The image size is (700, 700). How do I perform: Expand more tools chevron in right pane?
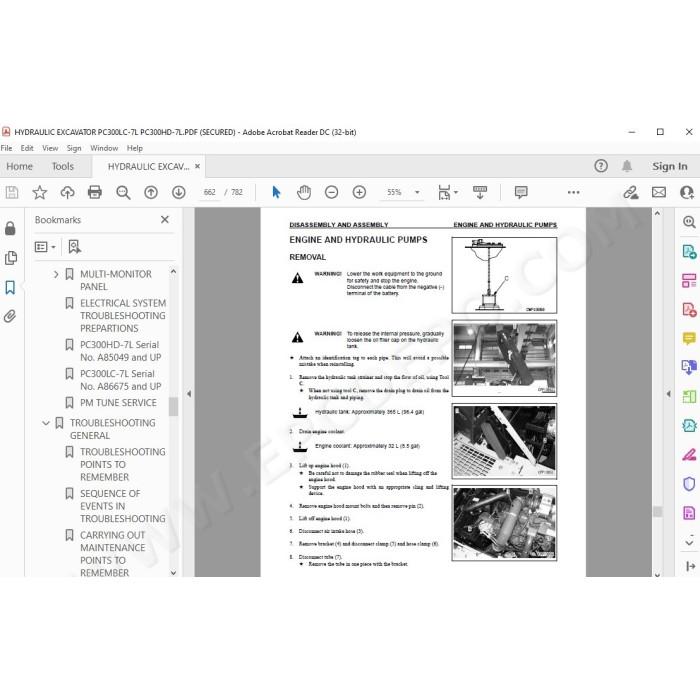coord(689,542)
